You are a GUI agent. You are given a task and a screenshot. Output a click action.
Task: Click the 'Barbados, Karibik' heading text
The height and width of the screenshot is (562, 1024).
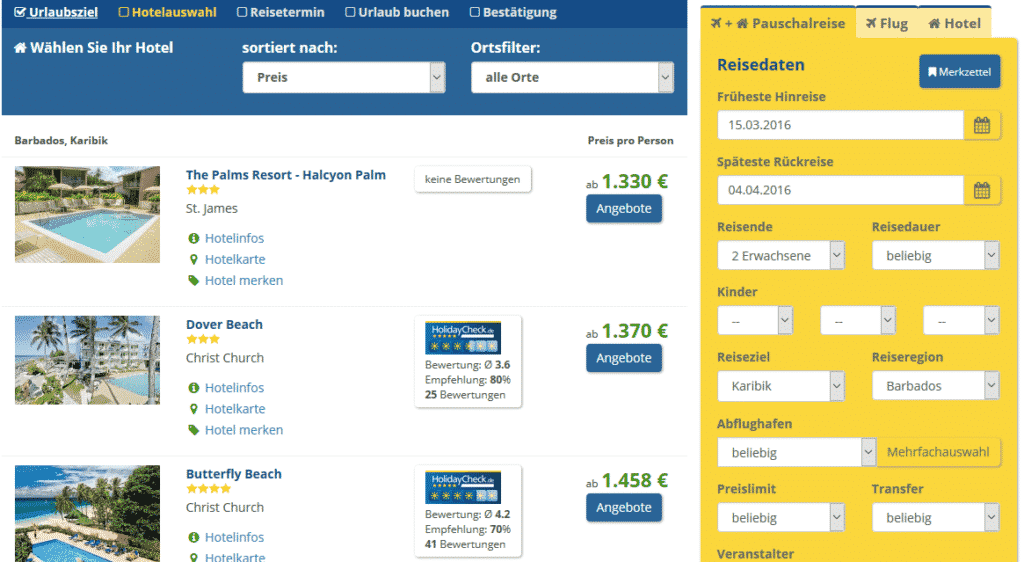tap(61, 140)
